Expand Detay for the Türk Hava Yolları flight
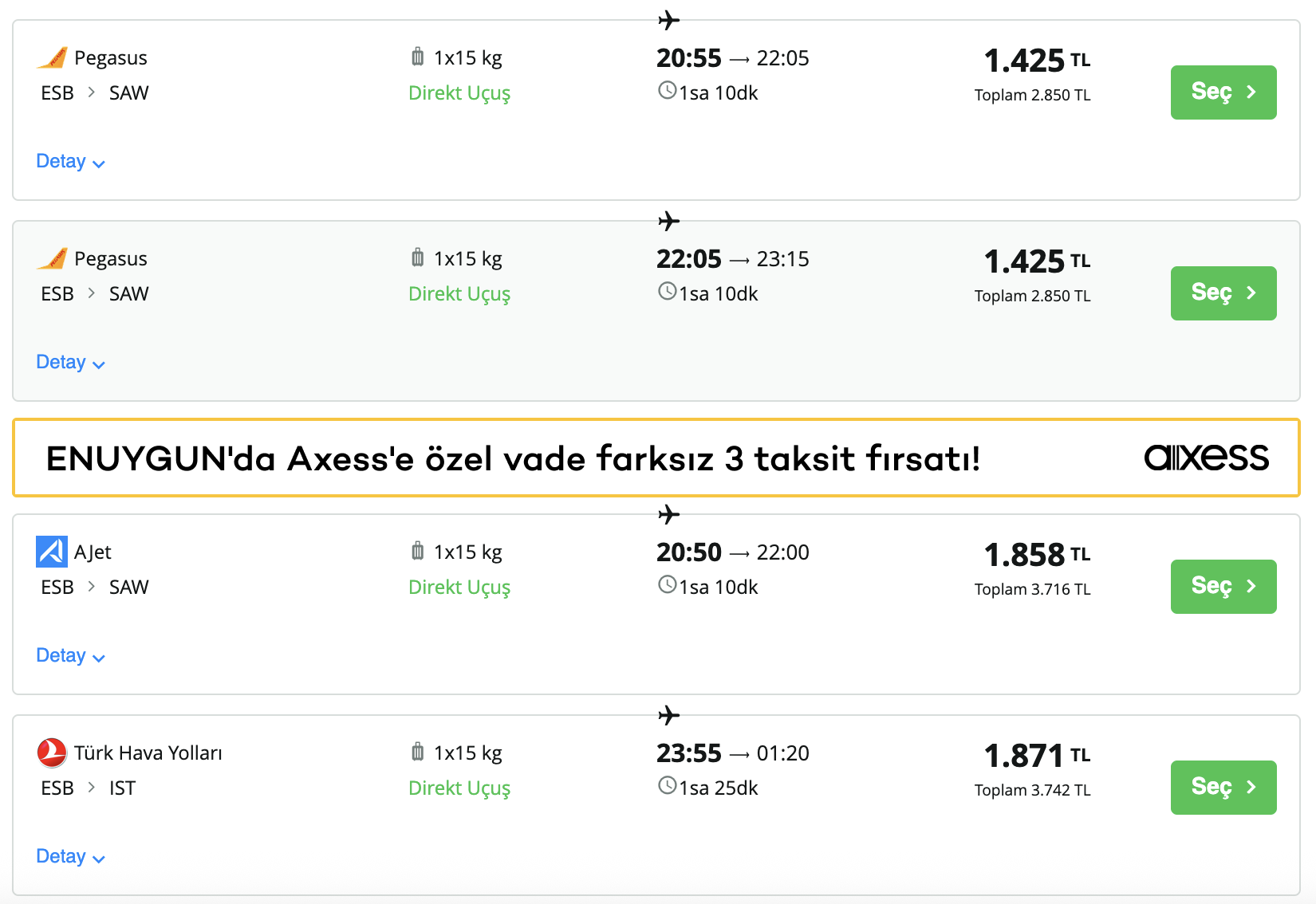 click(x=70, y=857)
